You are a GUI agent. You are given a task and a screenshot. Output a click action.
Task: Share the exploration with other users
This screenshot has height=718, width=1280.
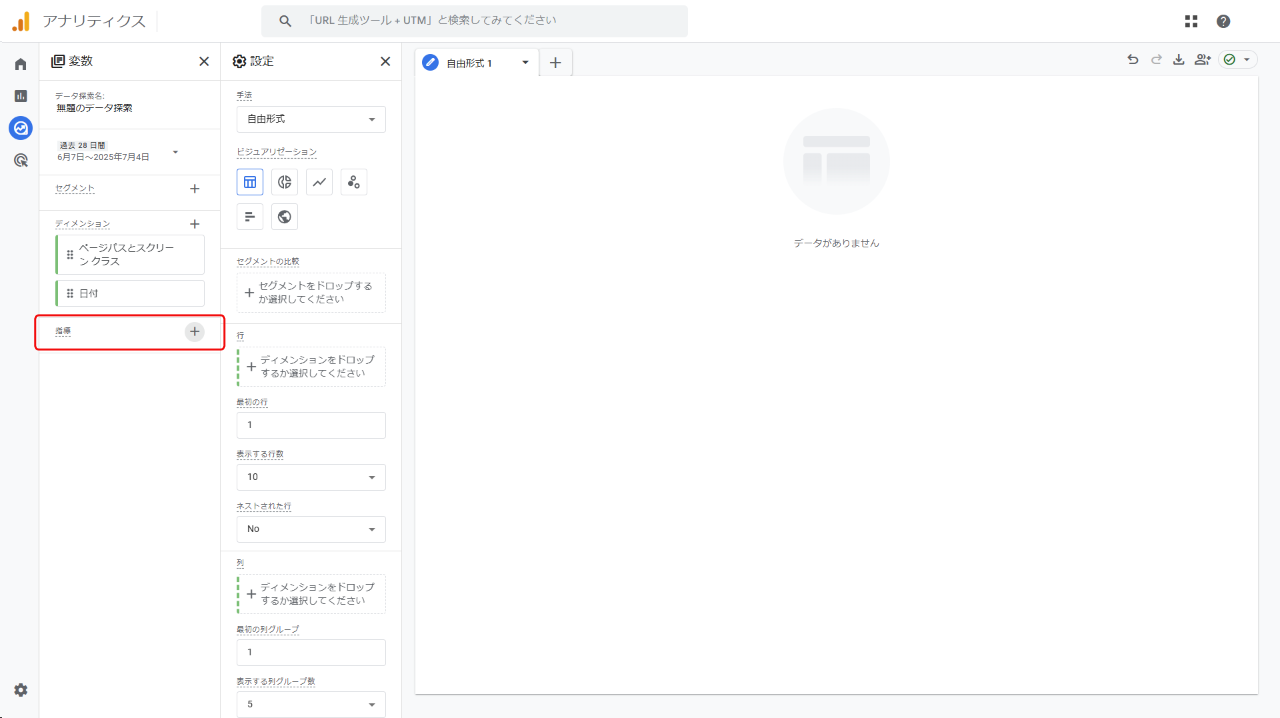click(1202, 60)
